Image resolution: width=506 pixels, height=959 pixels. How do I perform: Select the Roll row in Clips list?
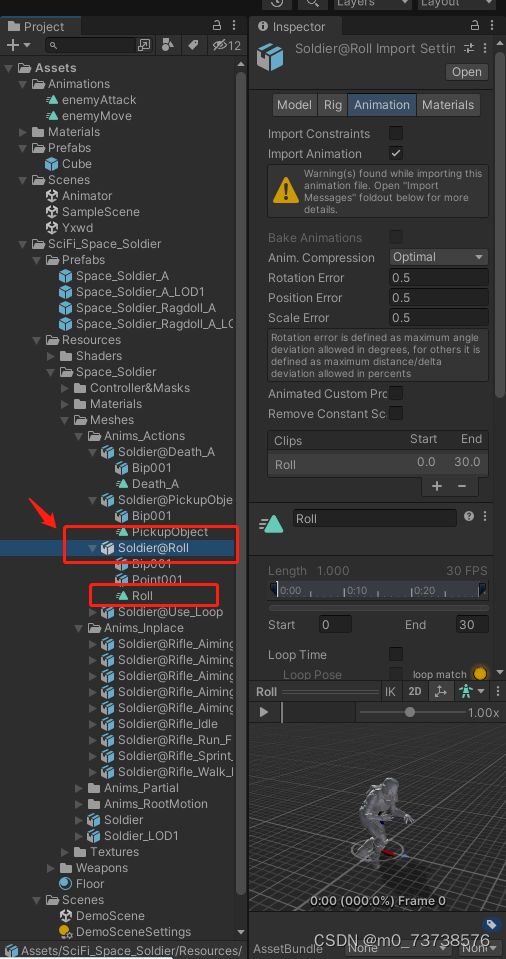click(x=378, y=464)
